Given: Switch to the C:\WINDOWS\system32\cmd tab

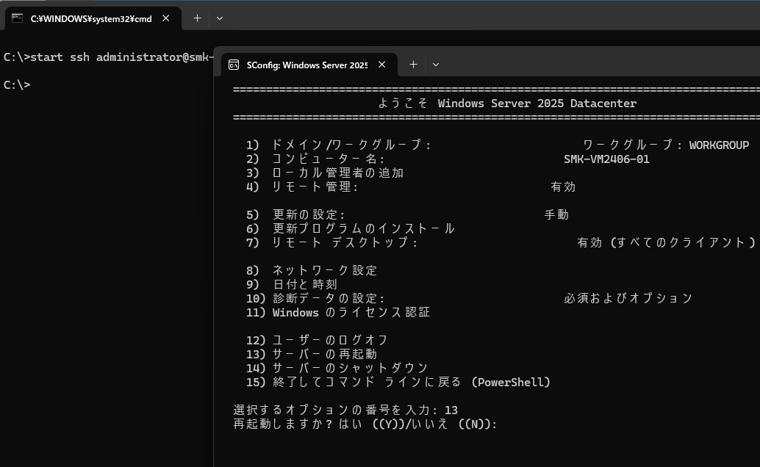Looking at the screenshot, I should (x=90, y=18).
